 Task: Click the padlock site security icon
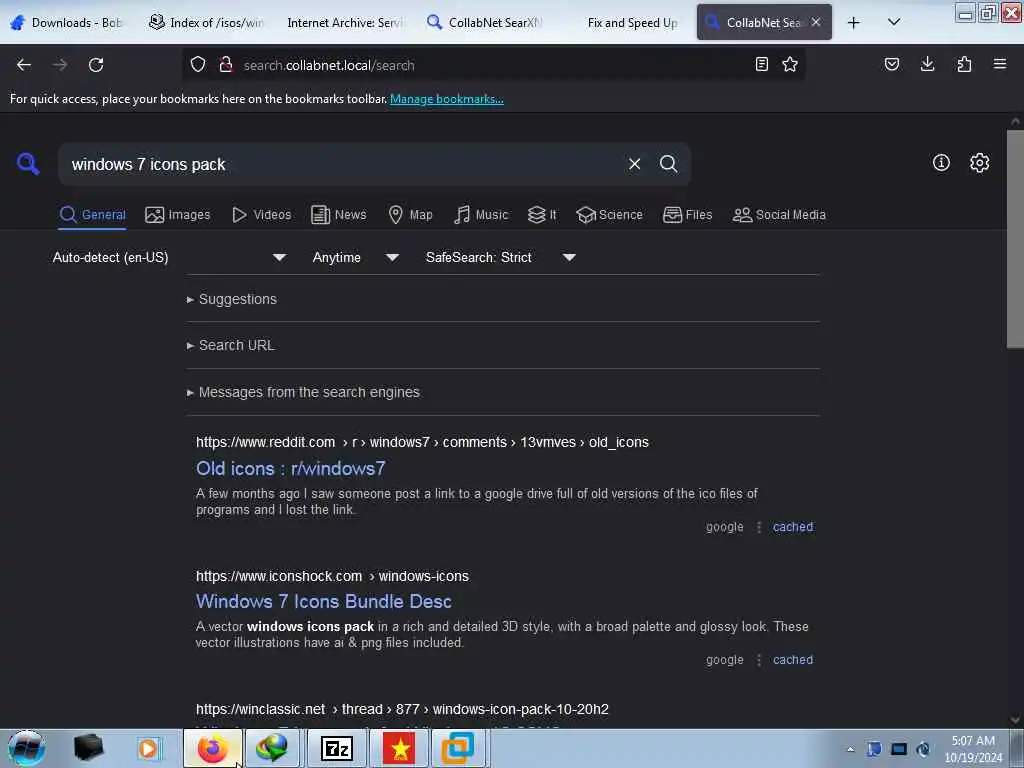pos(226,65)
